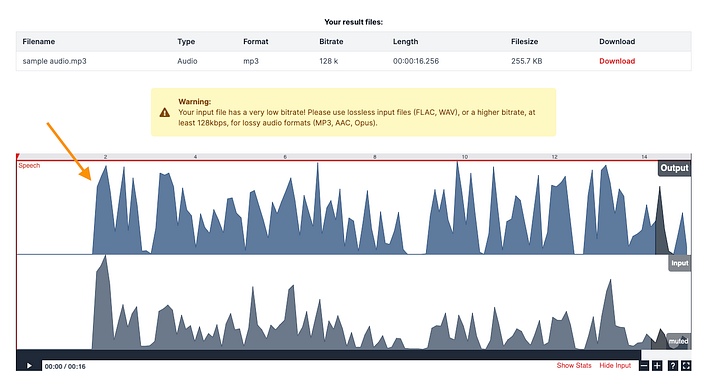This screenshot has width=720, height=386.
Task: Click the red Speech segment label
Action: pos(29,165)
